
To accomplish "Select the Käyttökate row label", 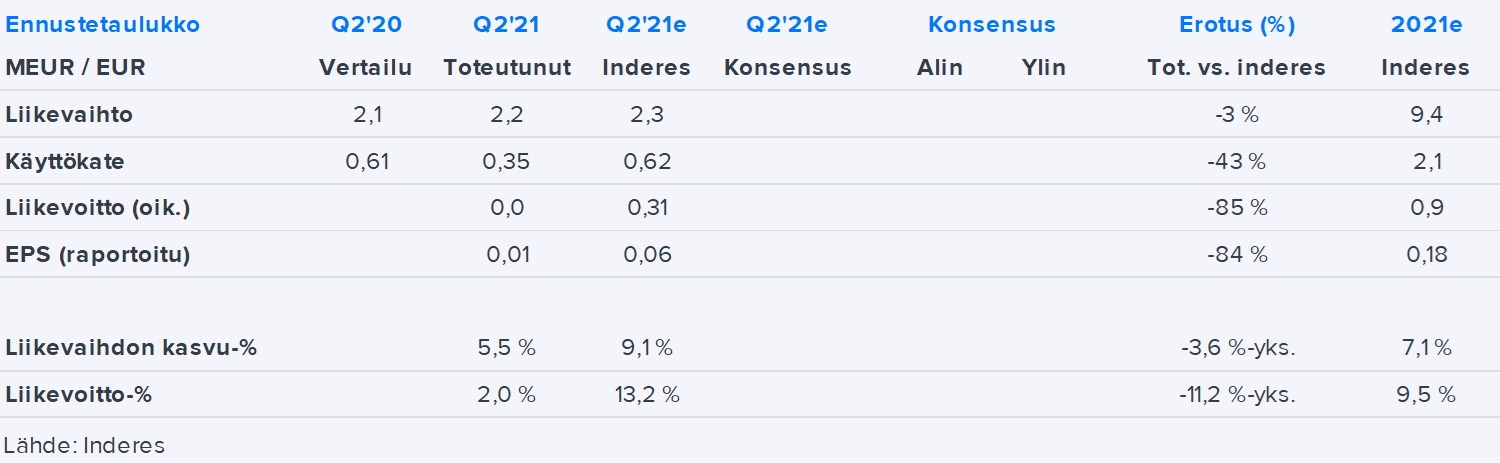I will click(x=65, y=161).
